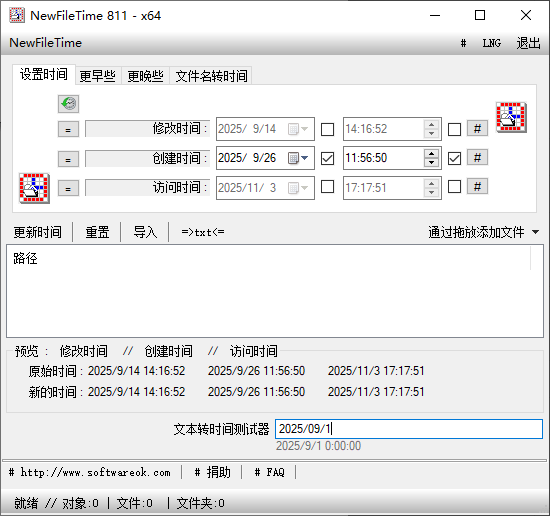Click the 更新时间 button

point(38,232)
